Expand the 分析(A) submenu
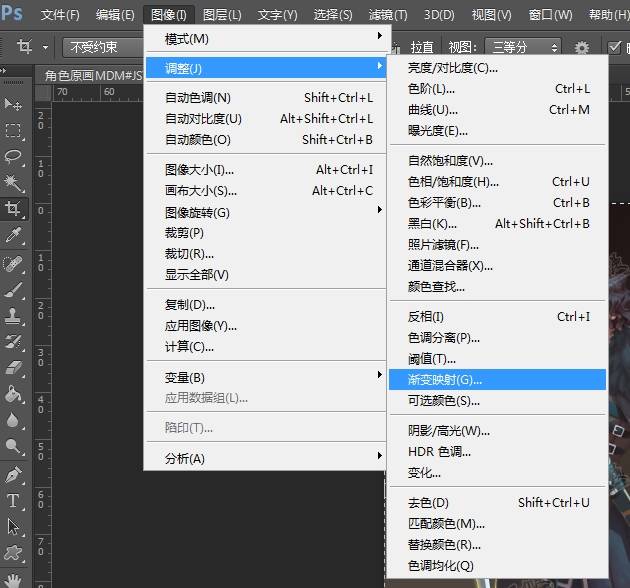Screen dimensions: 630x588 click(x=266, y=458)
